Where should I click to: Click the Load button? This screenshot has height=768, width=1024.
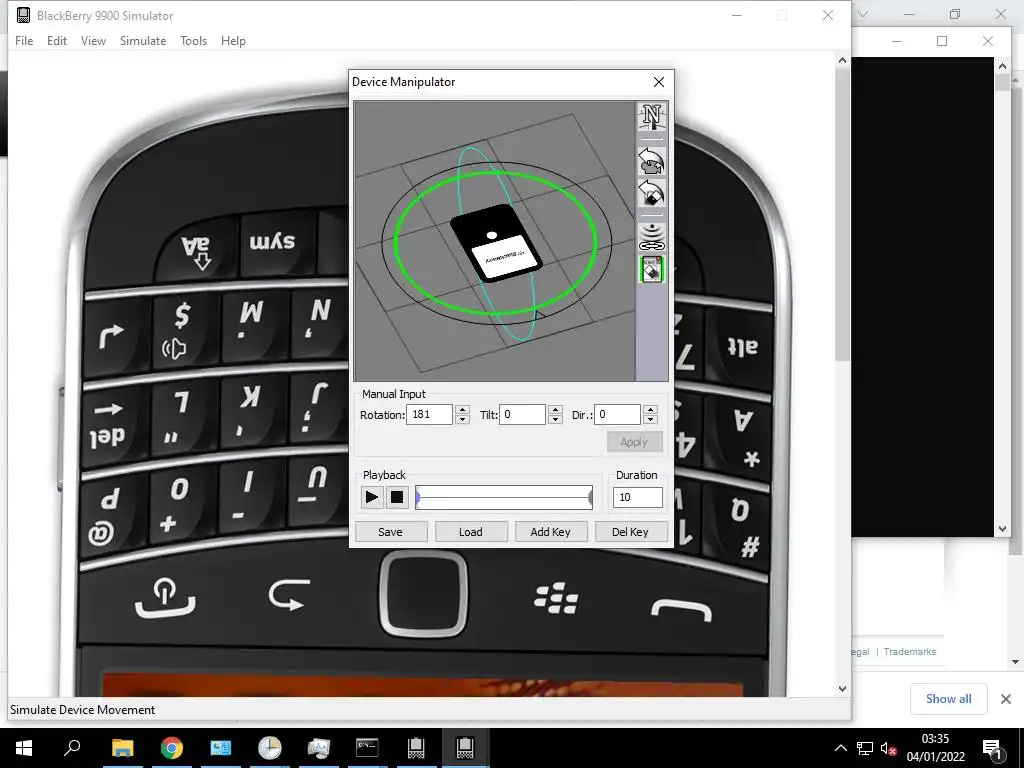[471, 532]
